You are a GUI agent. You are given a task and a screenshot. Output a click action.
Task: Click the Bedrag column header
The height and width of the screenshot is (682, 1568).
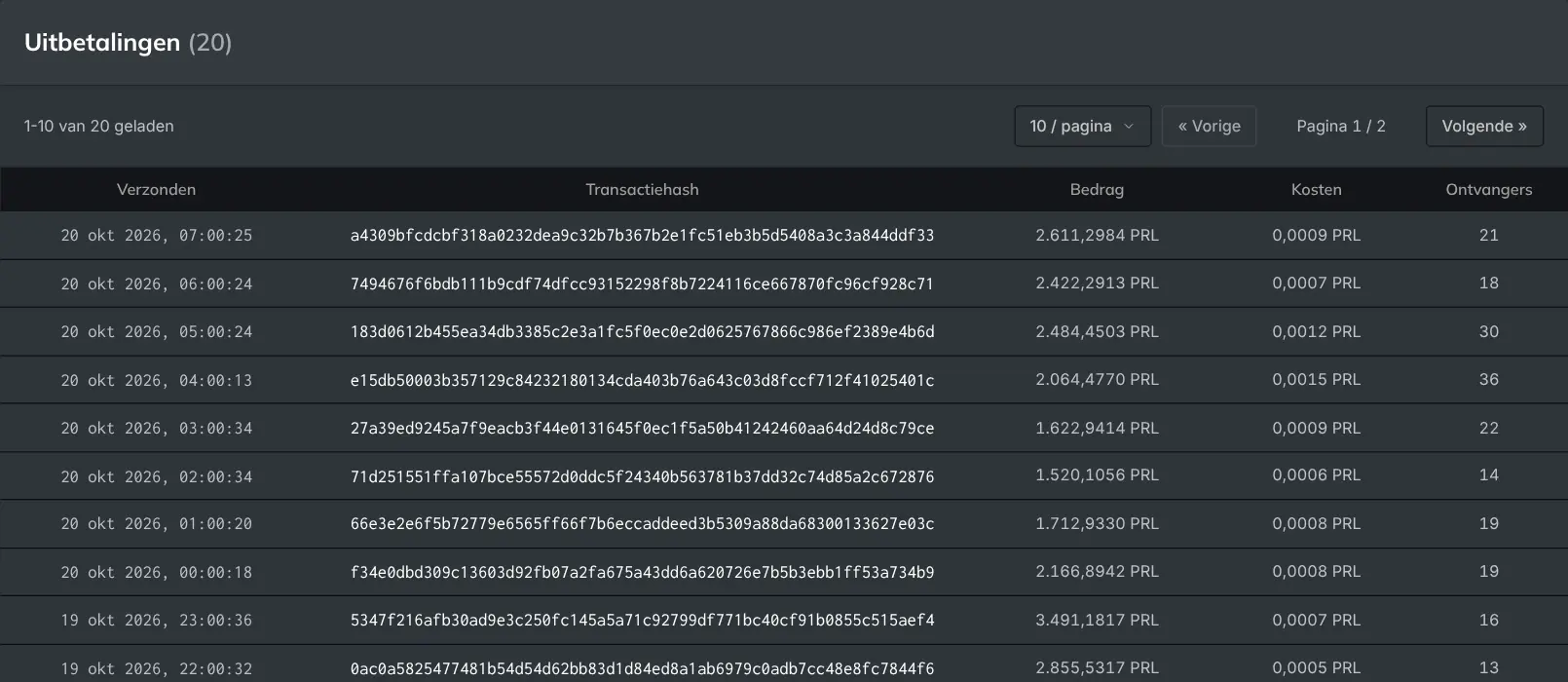point(1097,190)
